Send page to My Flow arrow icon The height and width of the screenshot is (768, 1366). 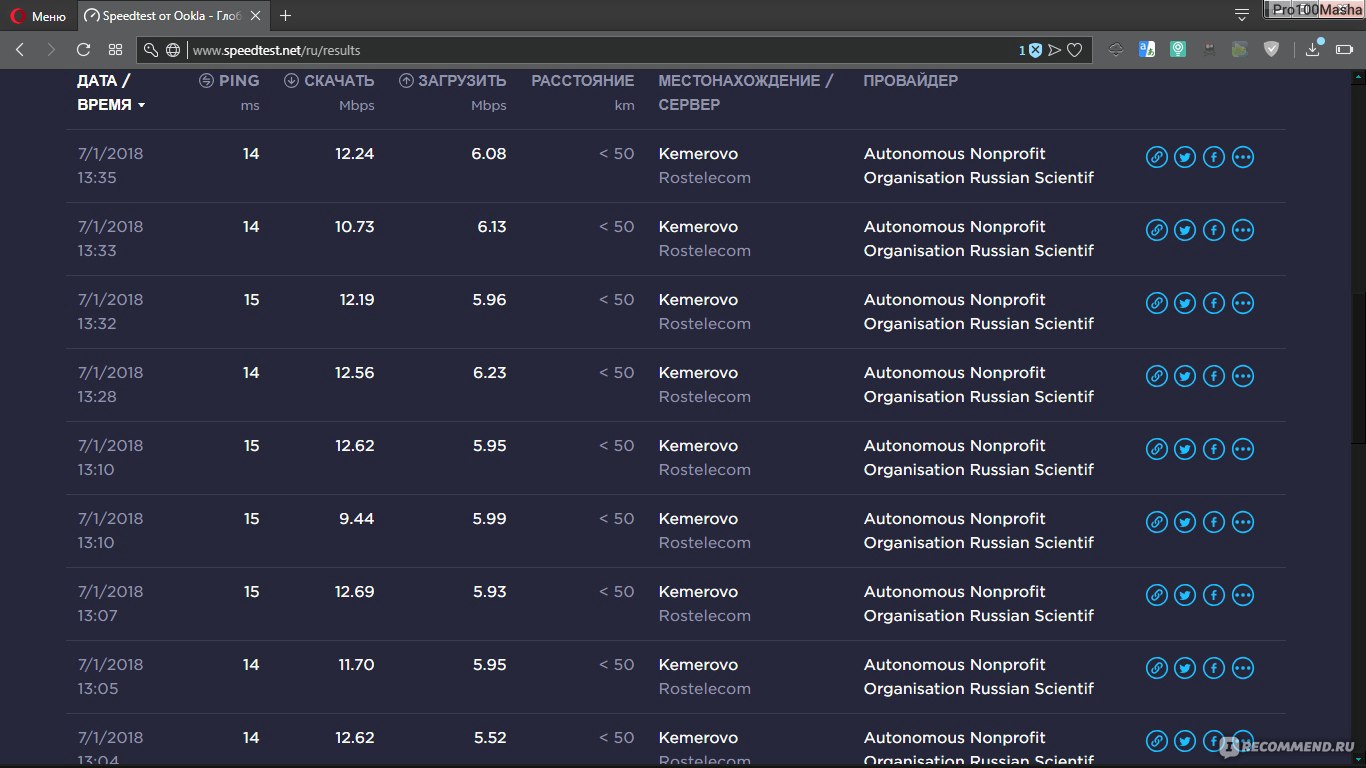(x=1054, y=50)
